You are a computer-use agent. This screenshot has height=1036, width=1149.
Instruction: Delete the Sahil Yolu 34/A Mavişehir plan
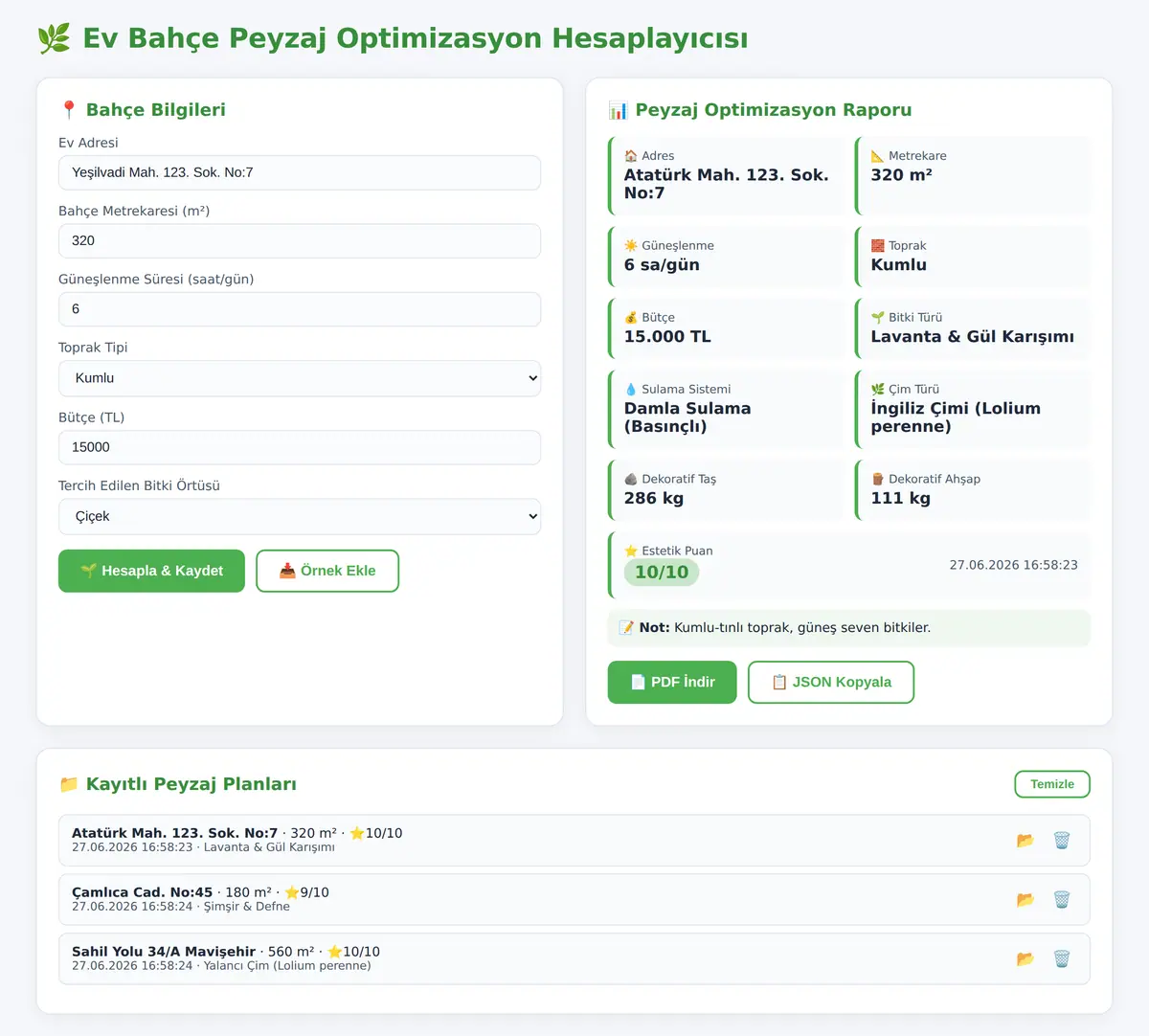(x=1062, y=959)
